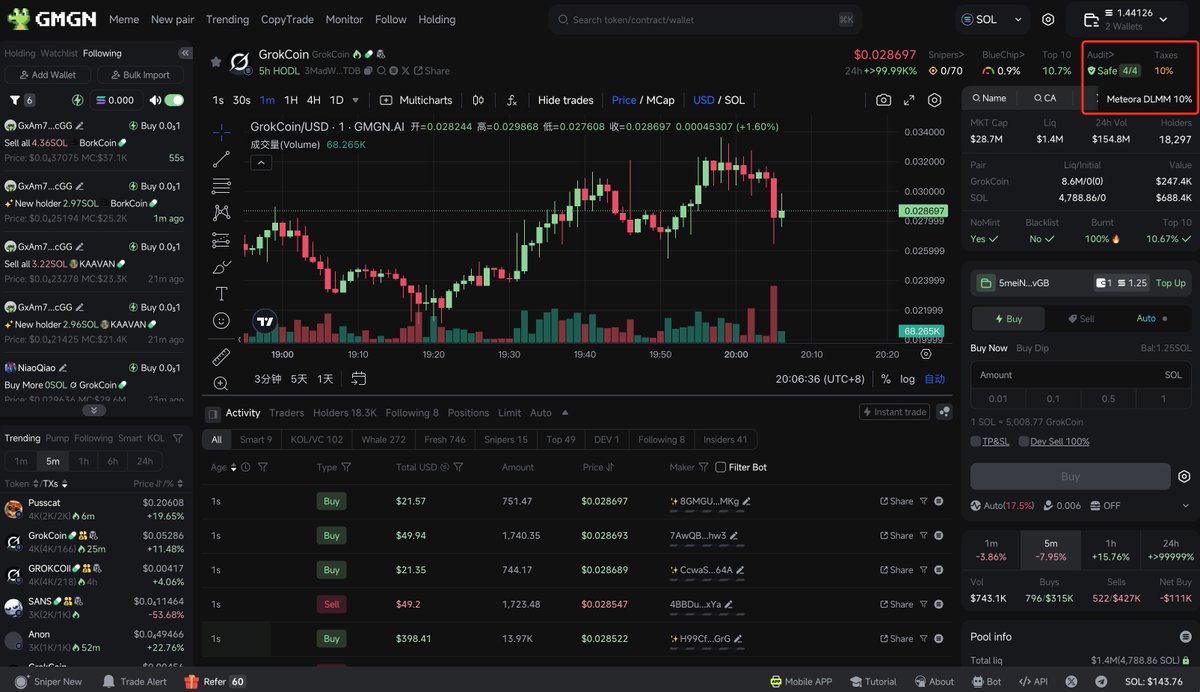
Task: Select the trend line drawing tool
Action: pyautogui.click(x=222, y=159)
